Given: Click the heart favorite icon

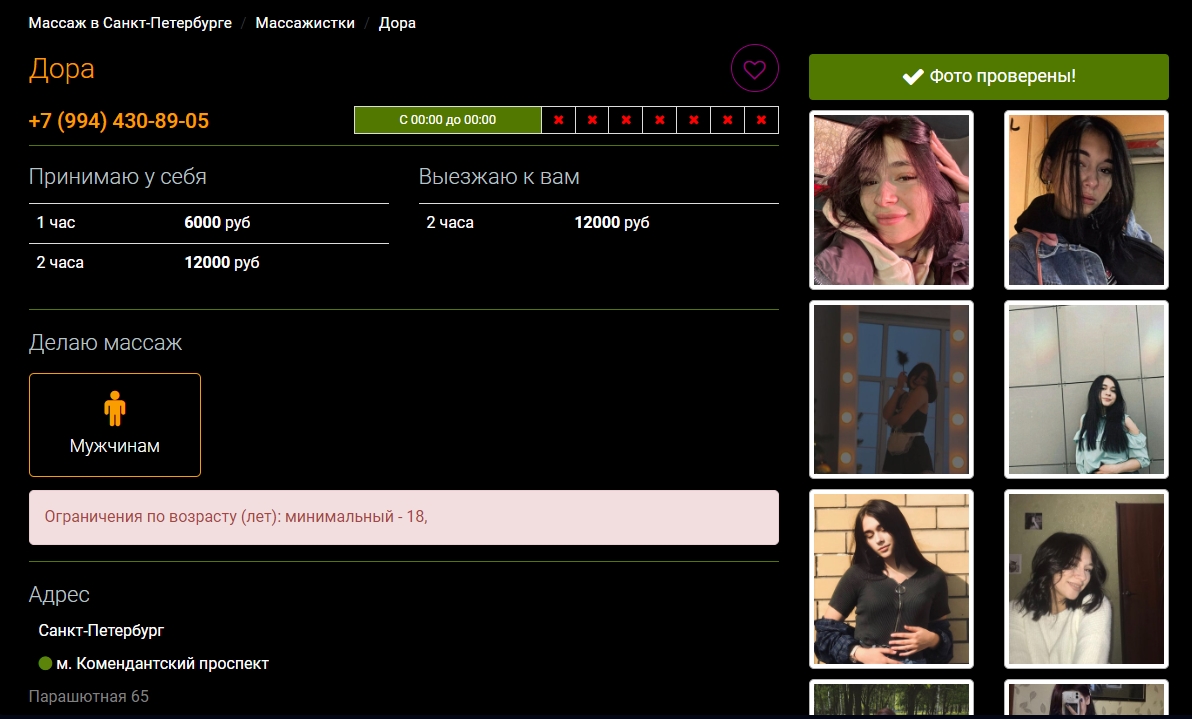Looking at the screenshot, I should 754,69.
